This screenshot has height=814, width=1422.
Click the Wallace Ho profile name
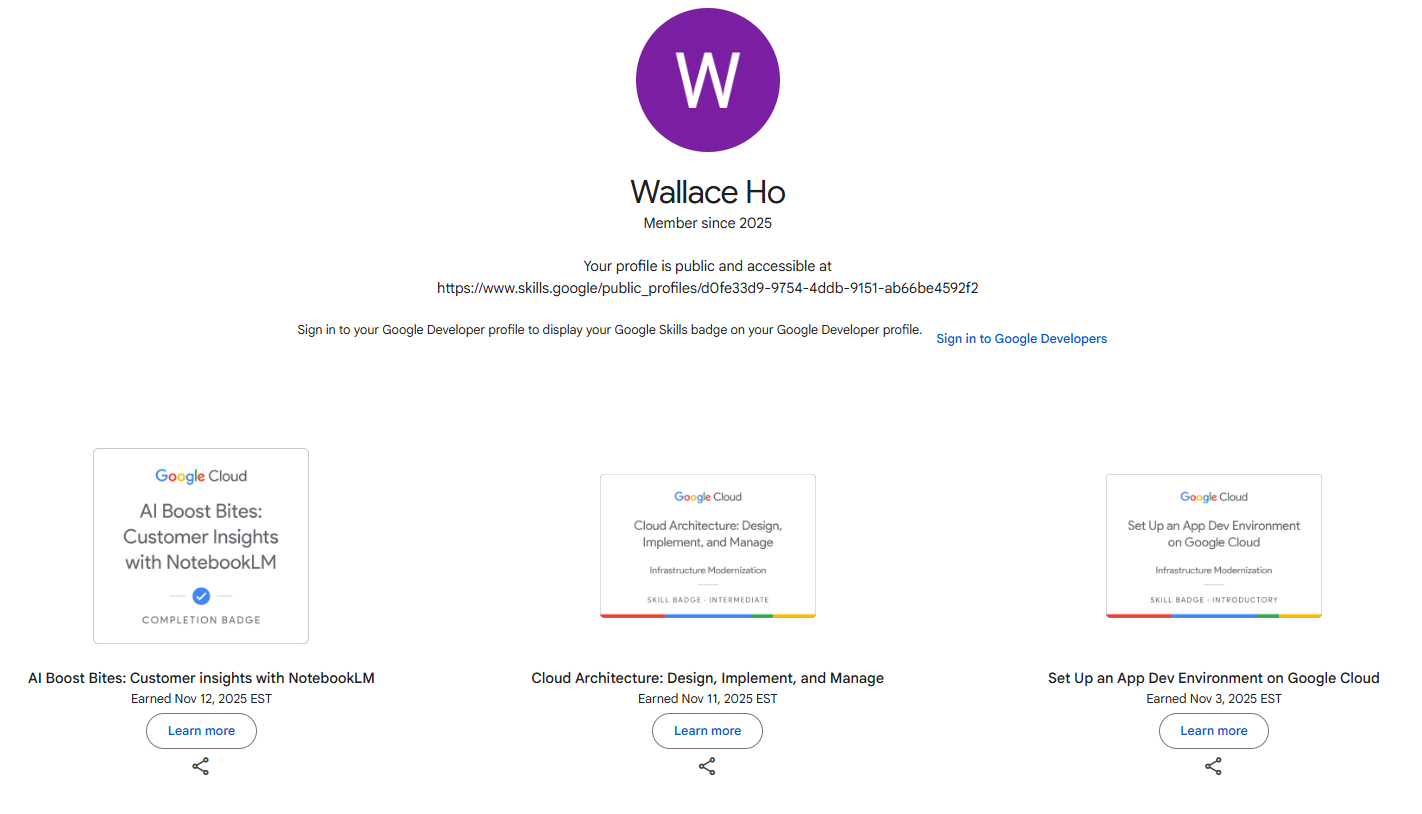[x=708, y=192]
